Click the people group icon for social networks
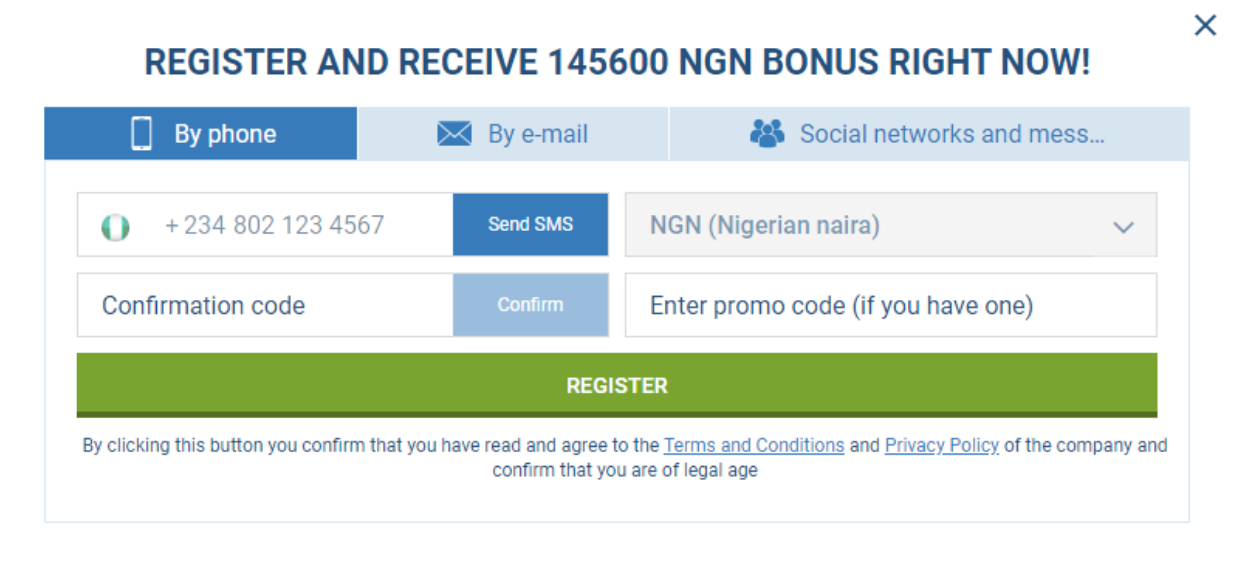This screenshot has width=1233, height=567. (767, 134)
